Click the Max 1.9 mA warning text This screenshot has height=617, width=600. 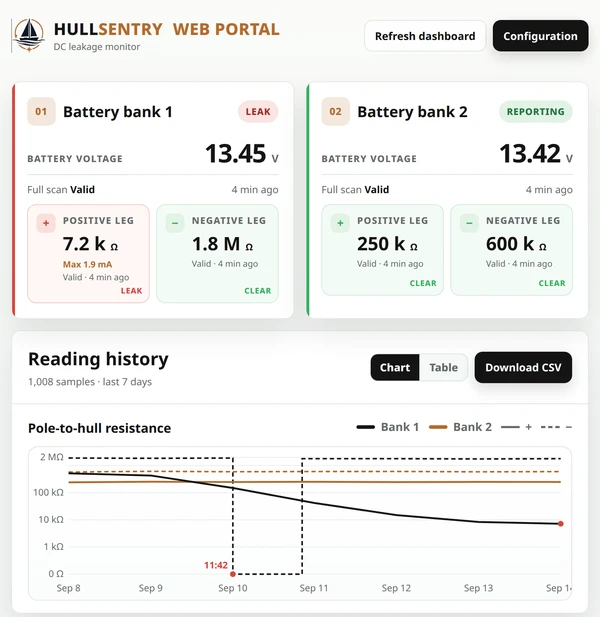(87, 264)
